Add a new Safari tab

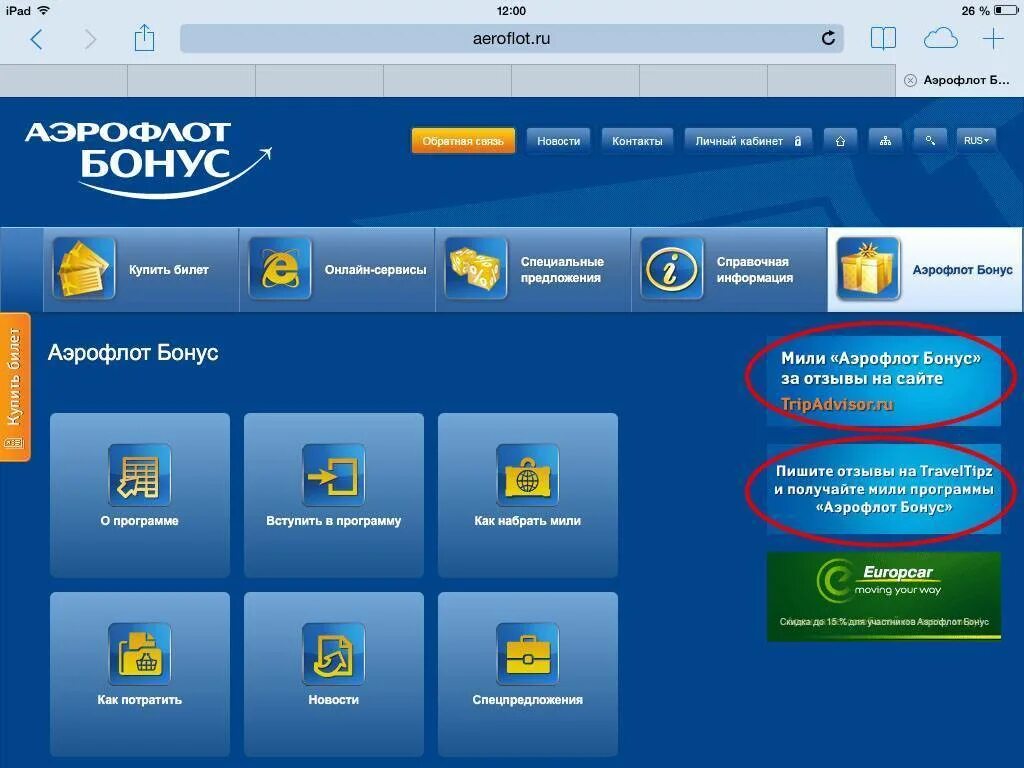993,39
